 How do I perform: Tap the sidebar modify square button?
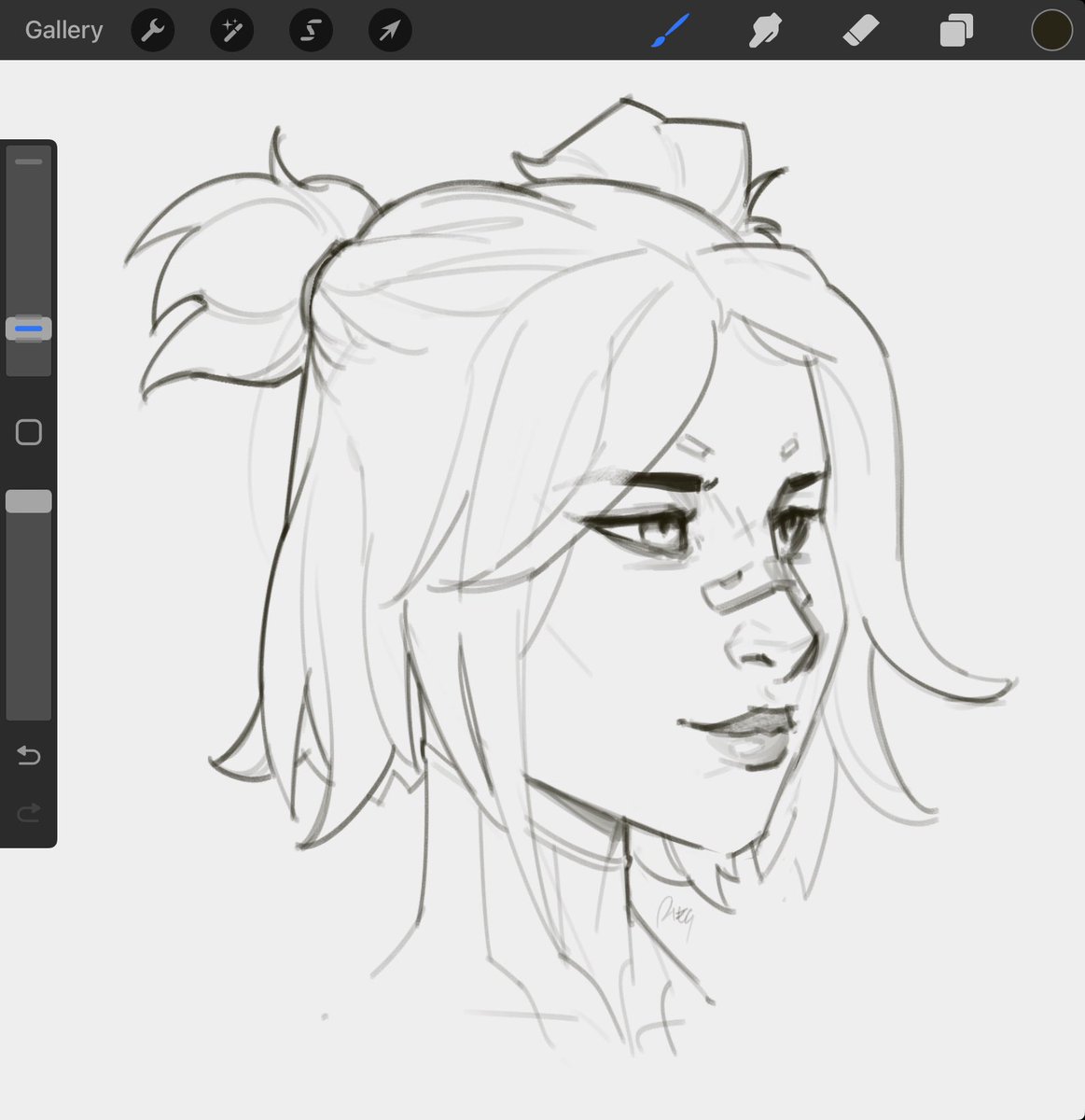pos(29,432)
